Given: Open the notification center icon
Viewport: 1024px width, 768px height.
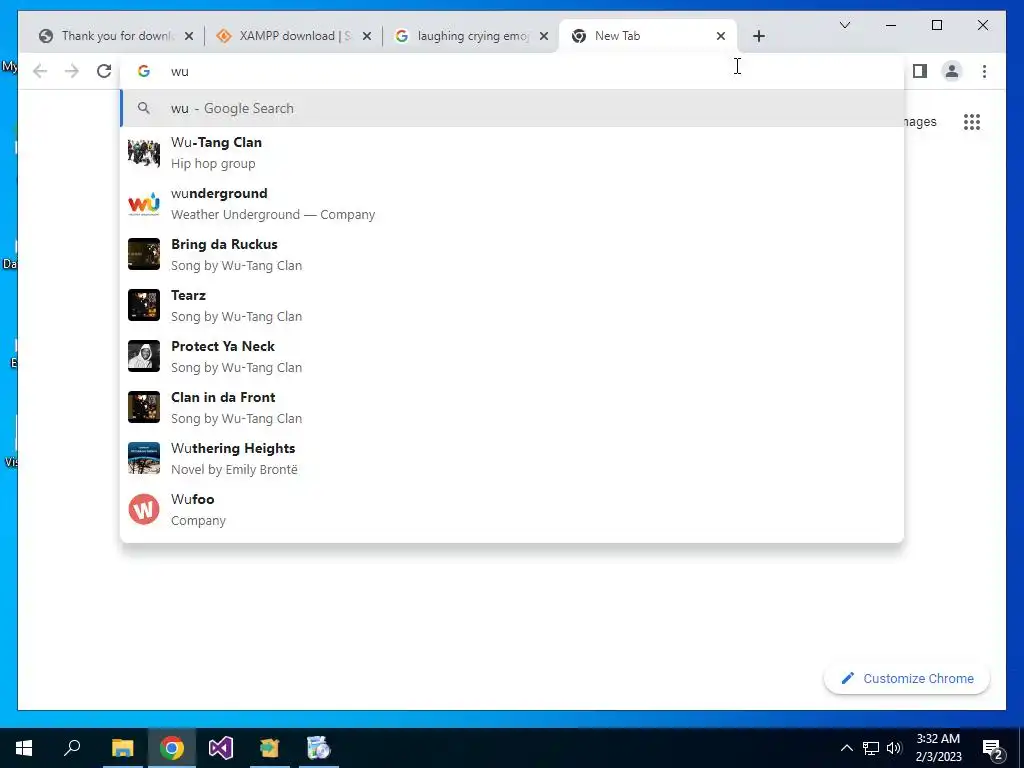Looking at the screenshot, I should pos(993,749).
